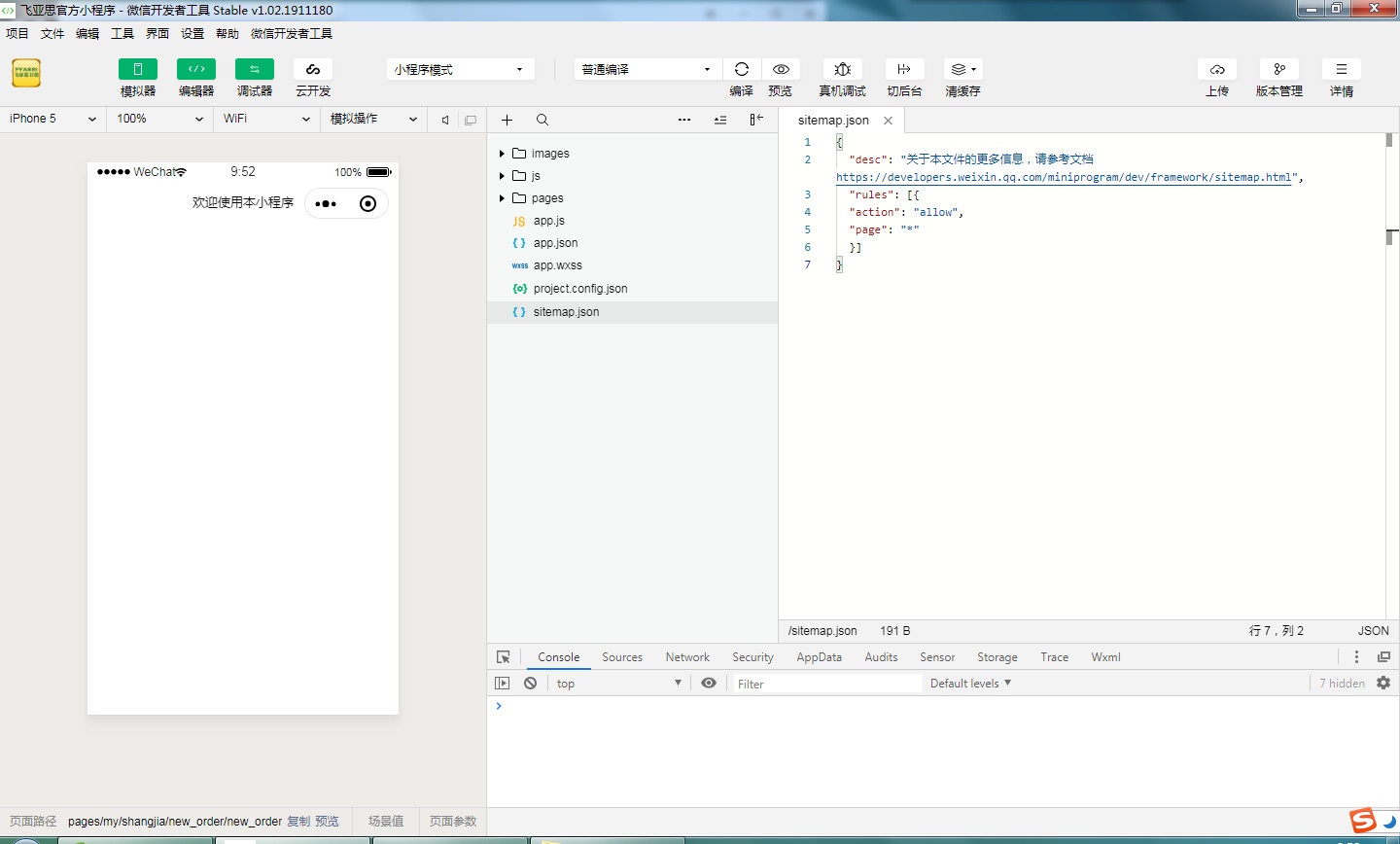Image resolution: width=1400 pixels, height=844 pixels.
Task: Open the 文件 menu
Action: pyautogui.click(x=52, y=33)
